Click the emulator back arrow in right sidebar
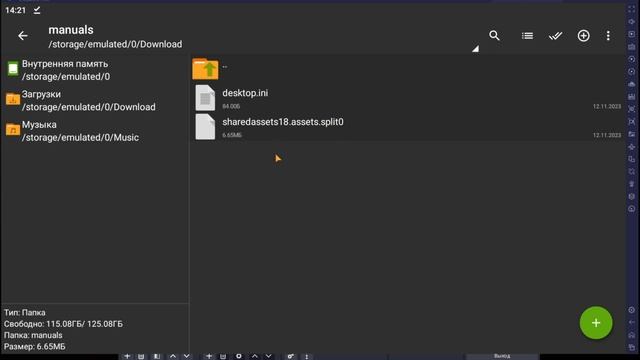640x360 pixels. click(631, 322)
